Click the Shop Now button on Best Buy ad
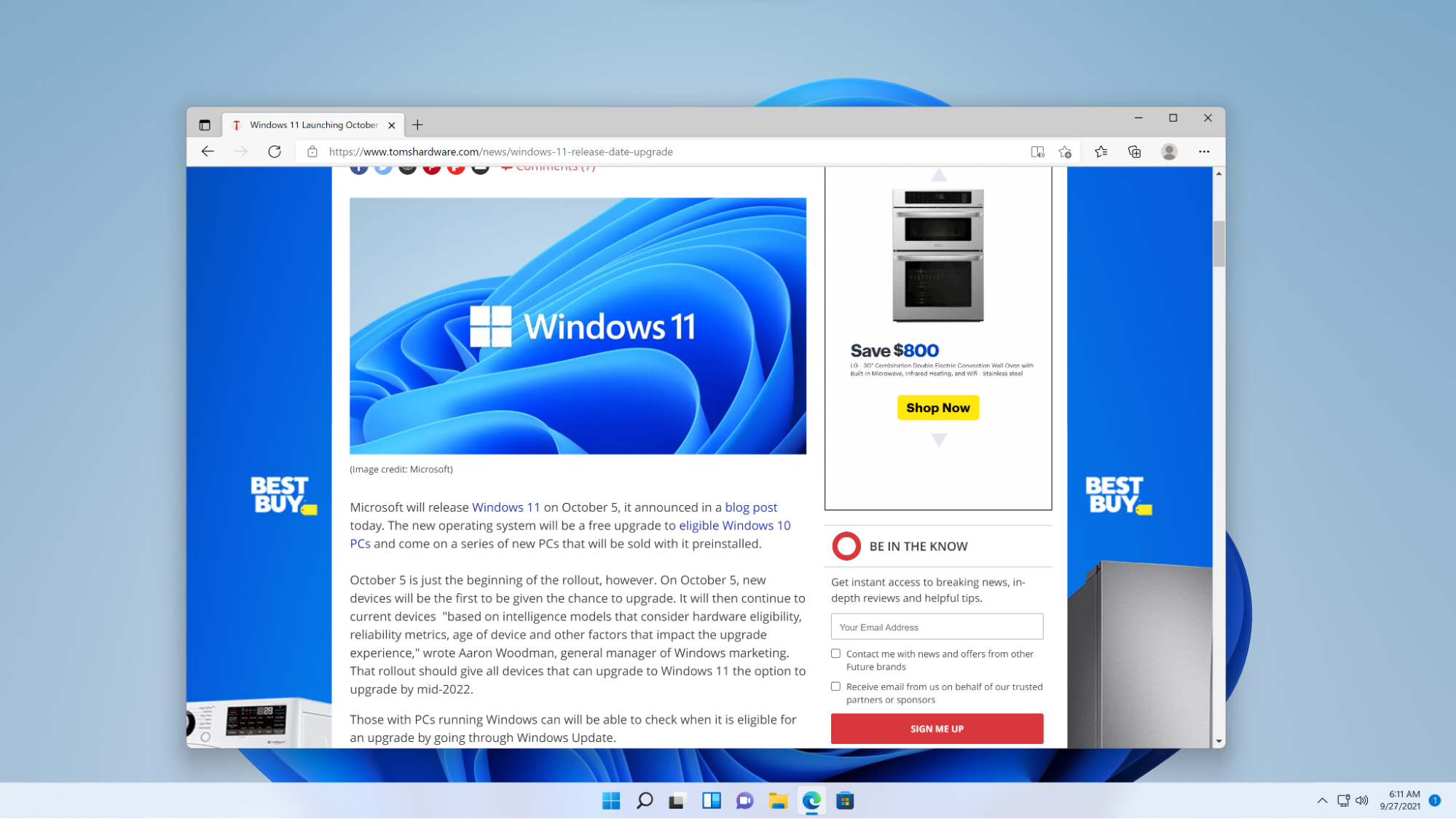 point(938,407)
